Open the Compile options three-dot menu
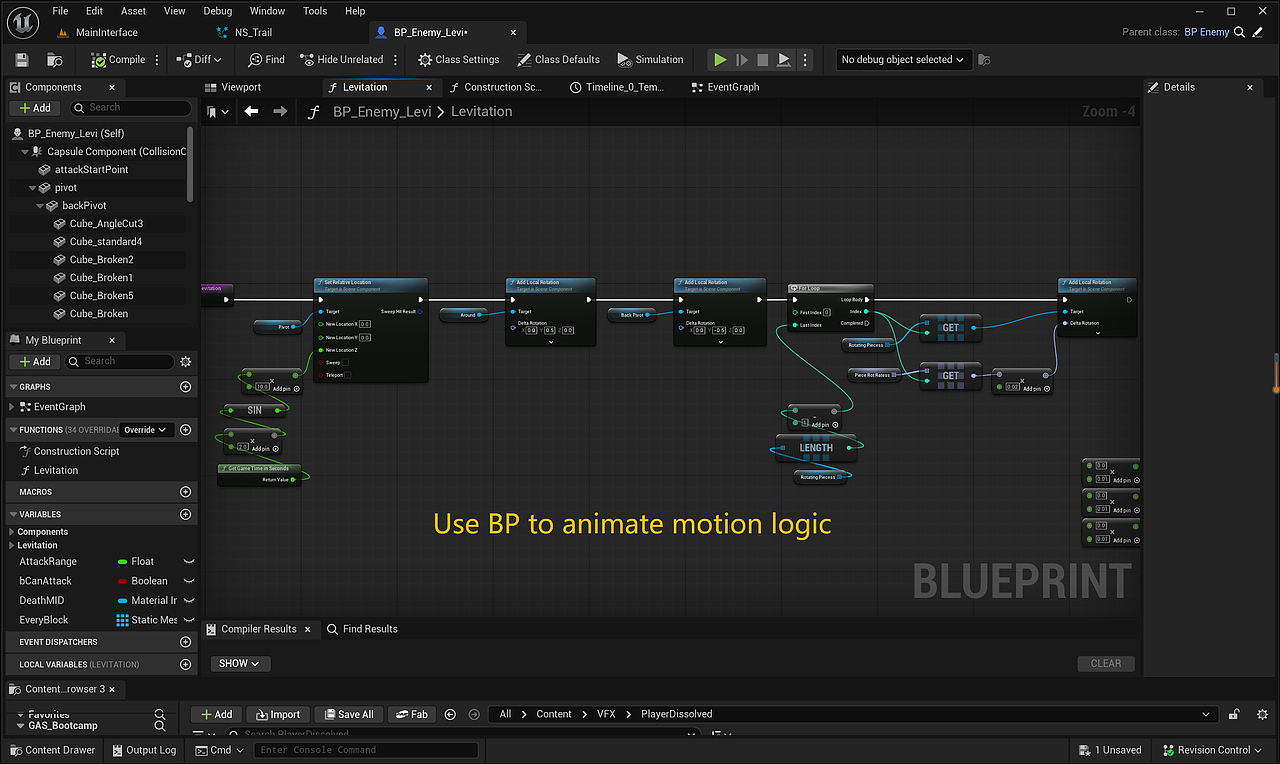This screenshot has height=764, width=1280. click(x=157, y=60)
